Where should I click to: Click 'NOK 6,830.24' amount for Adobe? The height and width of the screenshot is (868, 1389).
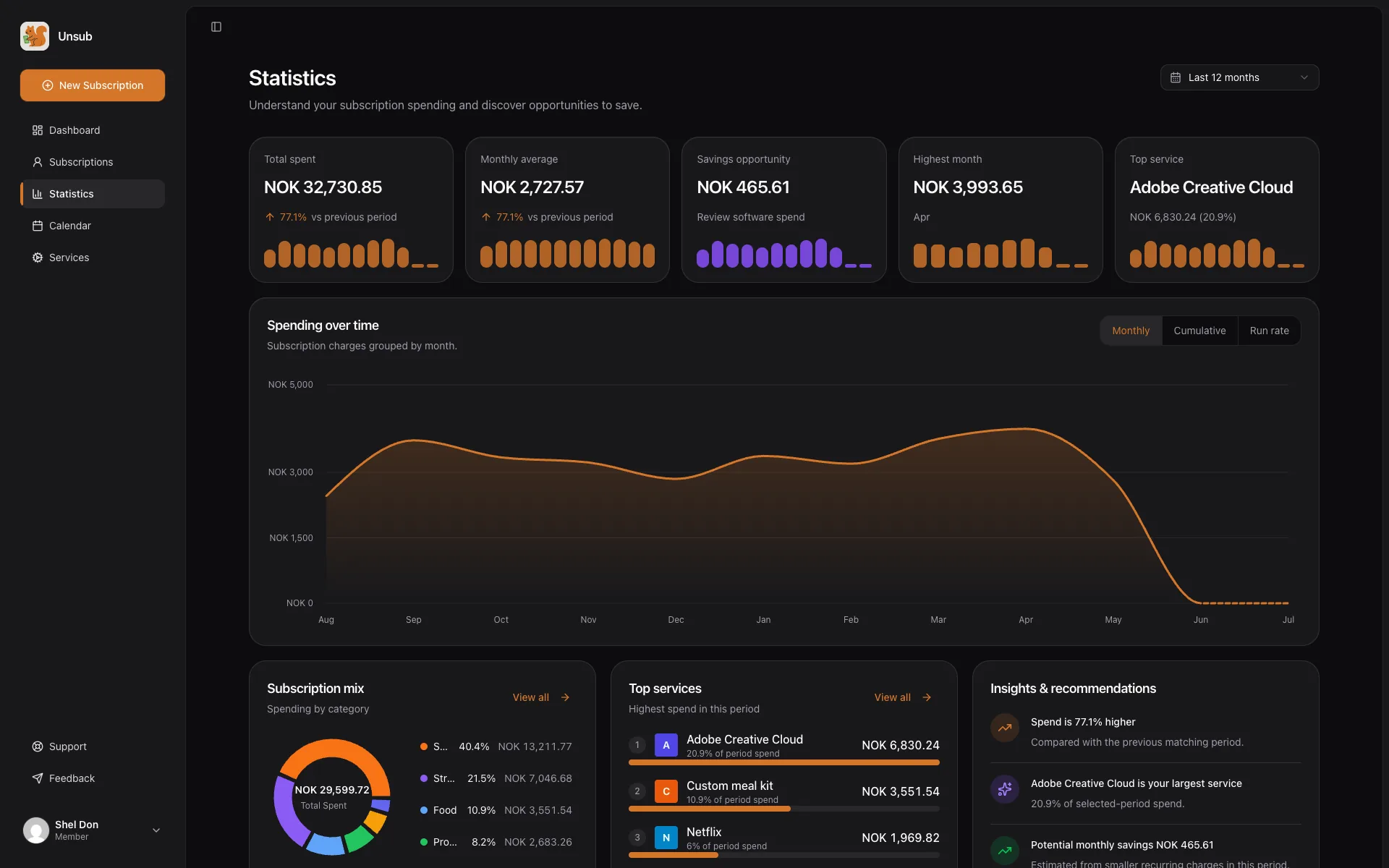tap(901, 745)
